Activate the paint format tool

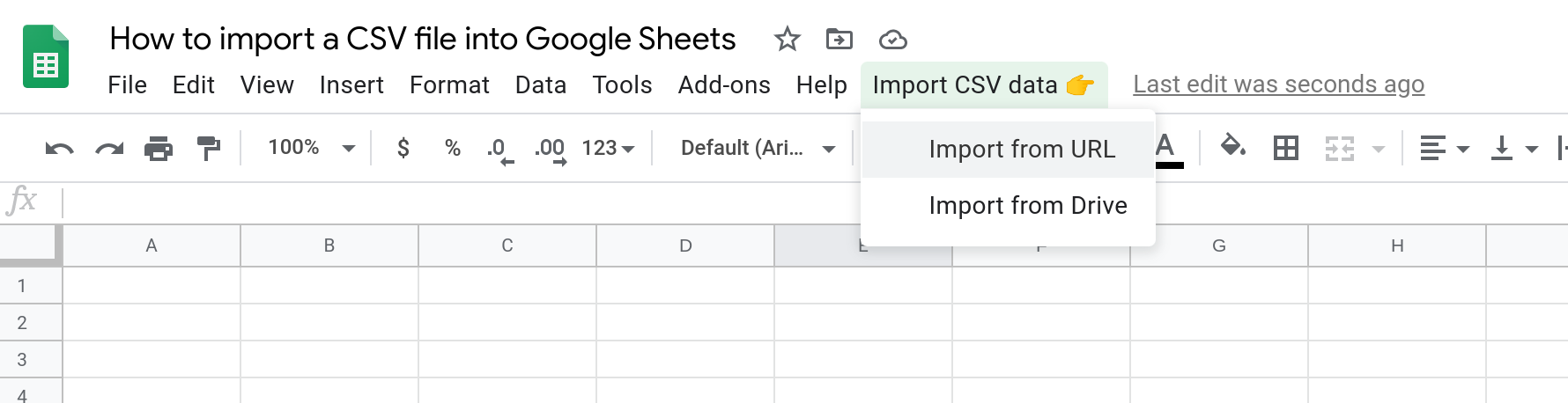pos(209,148)
